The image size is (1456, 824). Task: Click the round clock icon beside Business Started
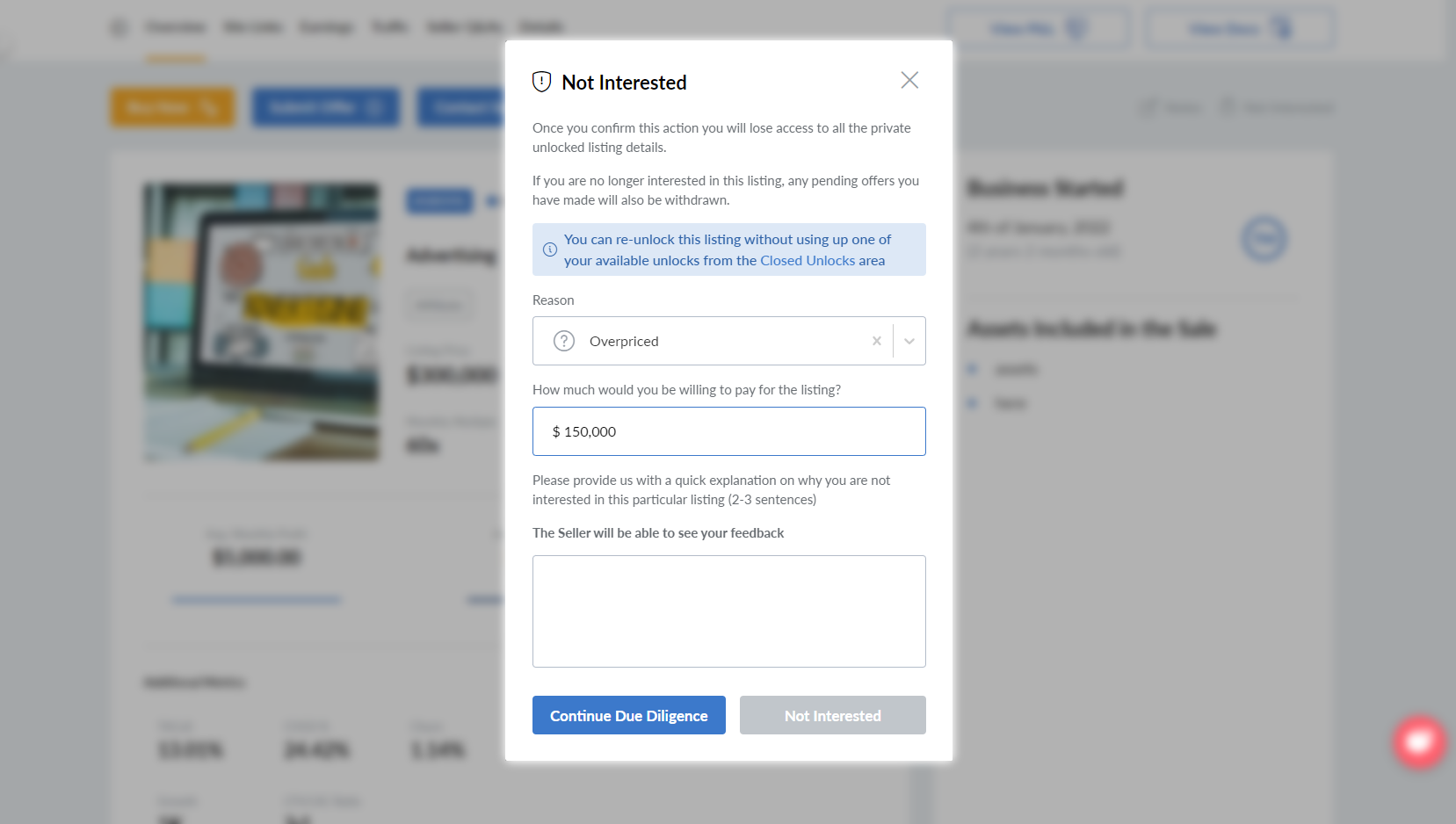point(1264,239)
